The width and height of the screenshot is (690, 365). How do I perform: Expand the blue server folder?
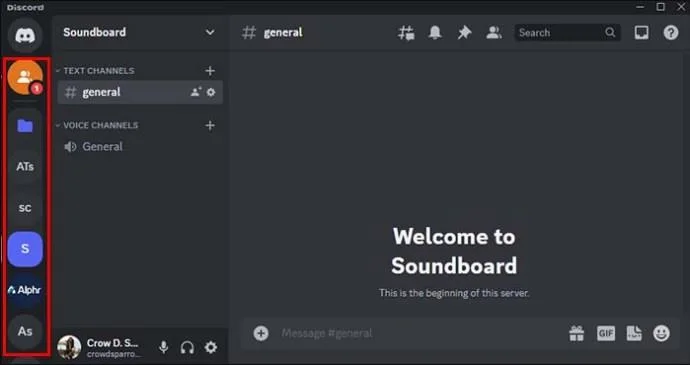pyautogui.click(x=25, y=126)
